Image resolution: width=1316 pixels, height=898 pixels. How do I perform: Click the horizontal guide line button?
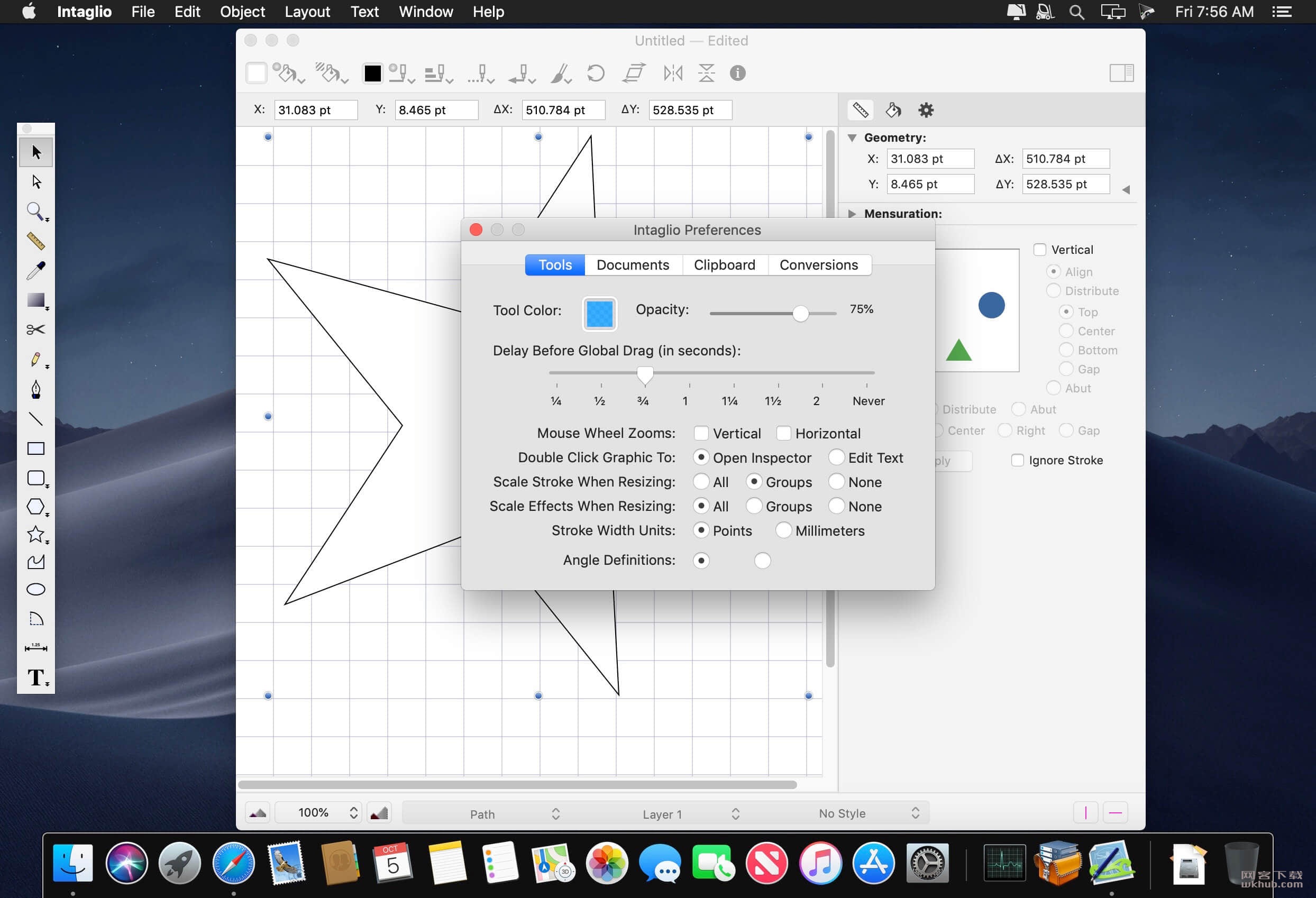[x=1116, y=813]
